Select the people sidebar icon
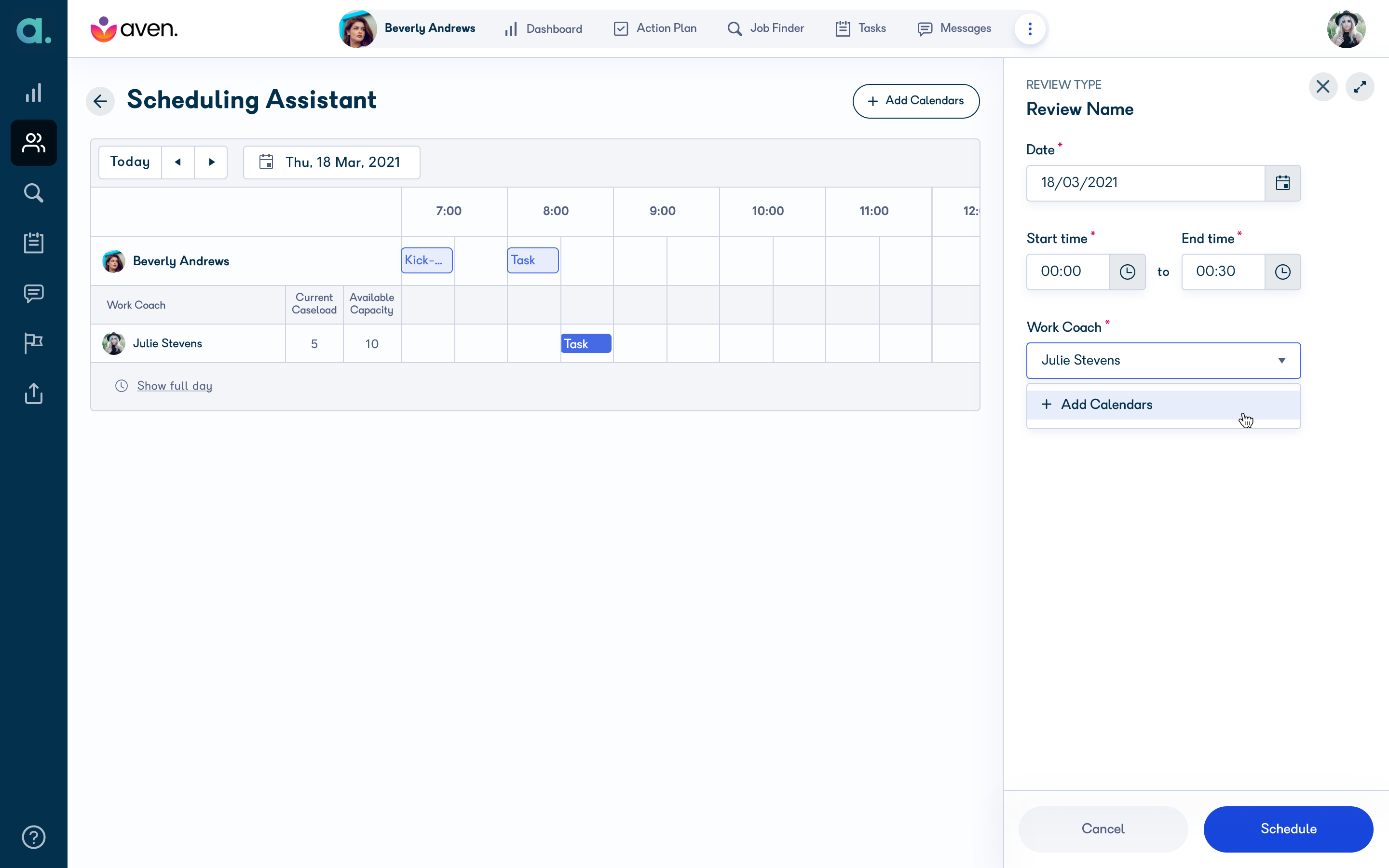This screenshot has height=868, width=1389. pyautogui.click(x=33, y=143)
